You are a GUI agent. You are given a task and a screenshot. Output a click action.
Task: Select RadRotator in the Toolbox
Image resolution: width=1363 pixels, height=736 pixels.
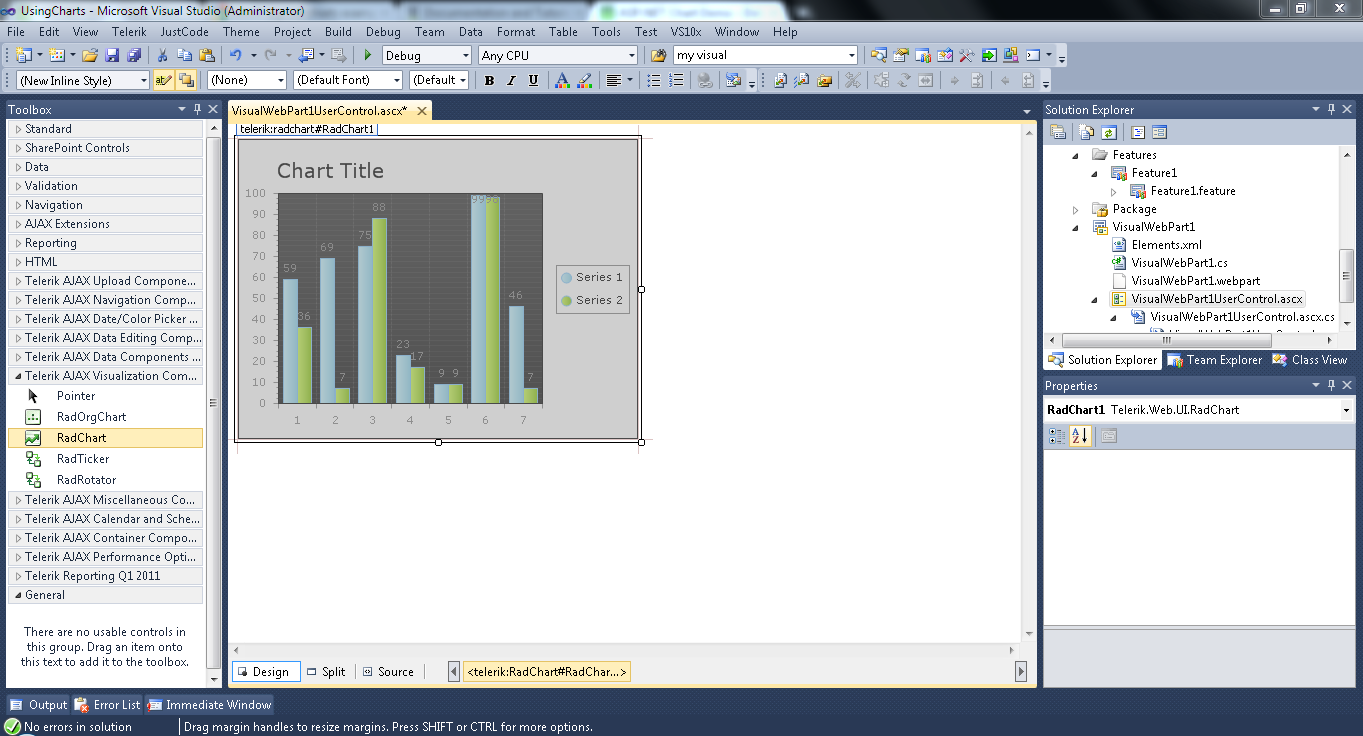[105, 480]
